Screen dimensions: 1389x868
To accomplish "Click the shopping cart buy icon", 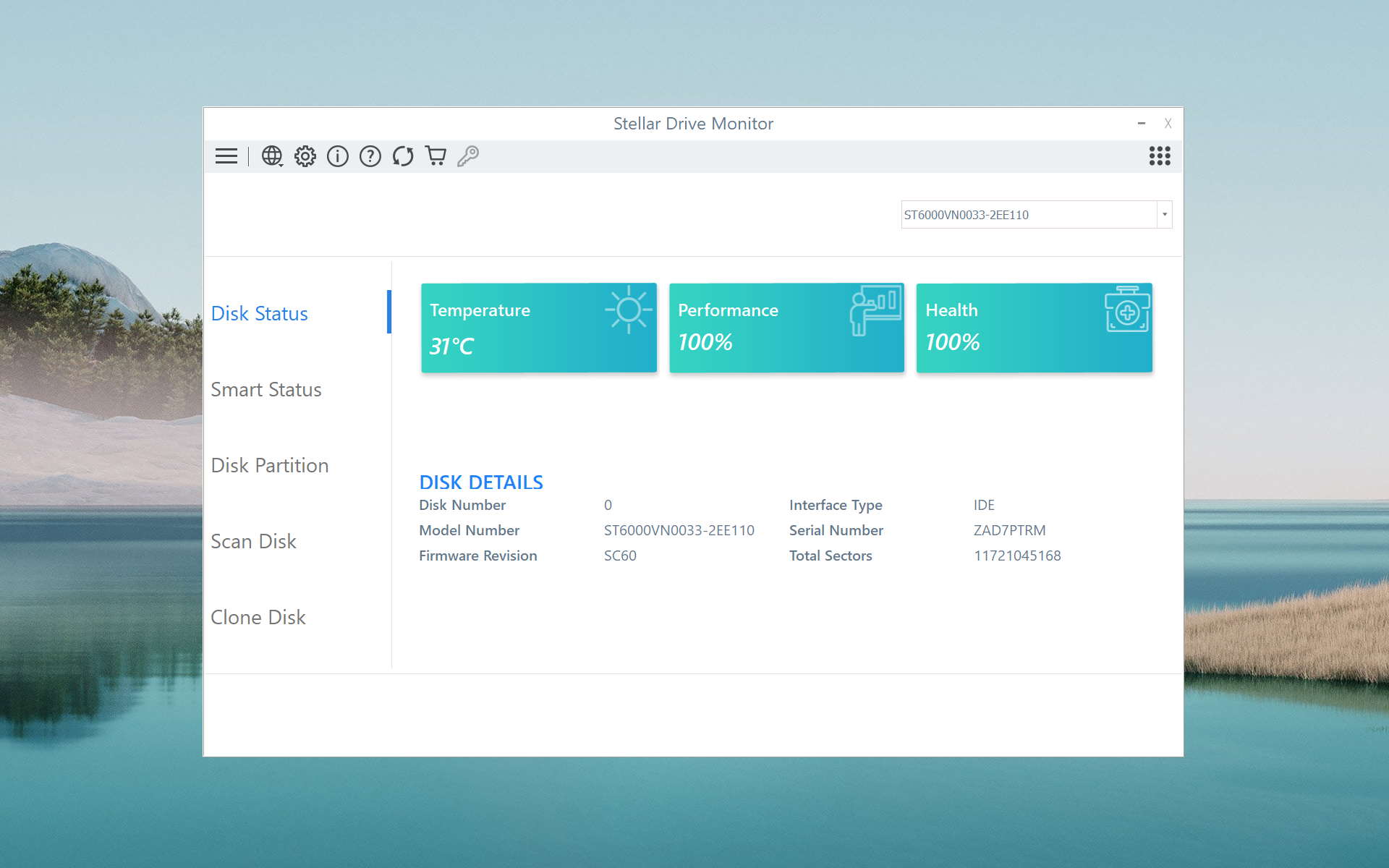I will [x=436, y=156].
